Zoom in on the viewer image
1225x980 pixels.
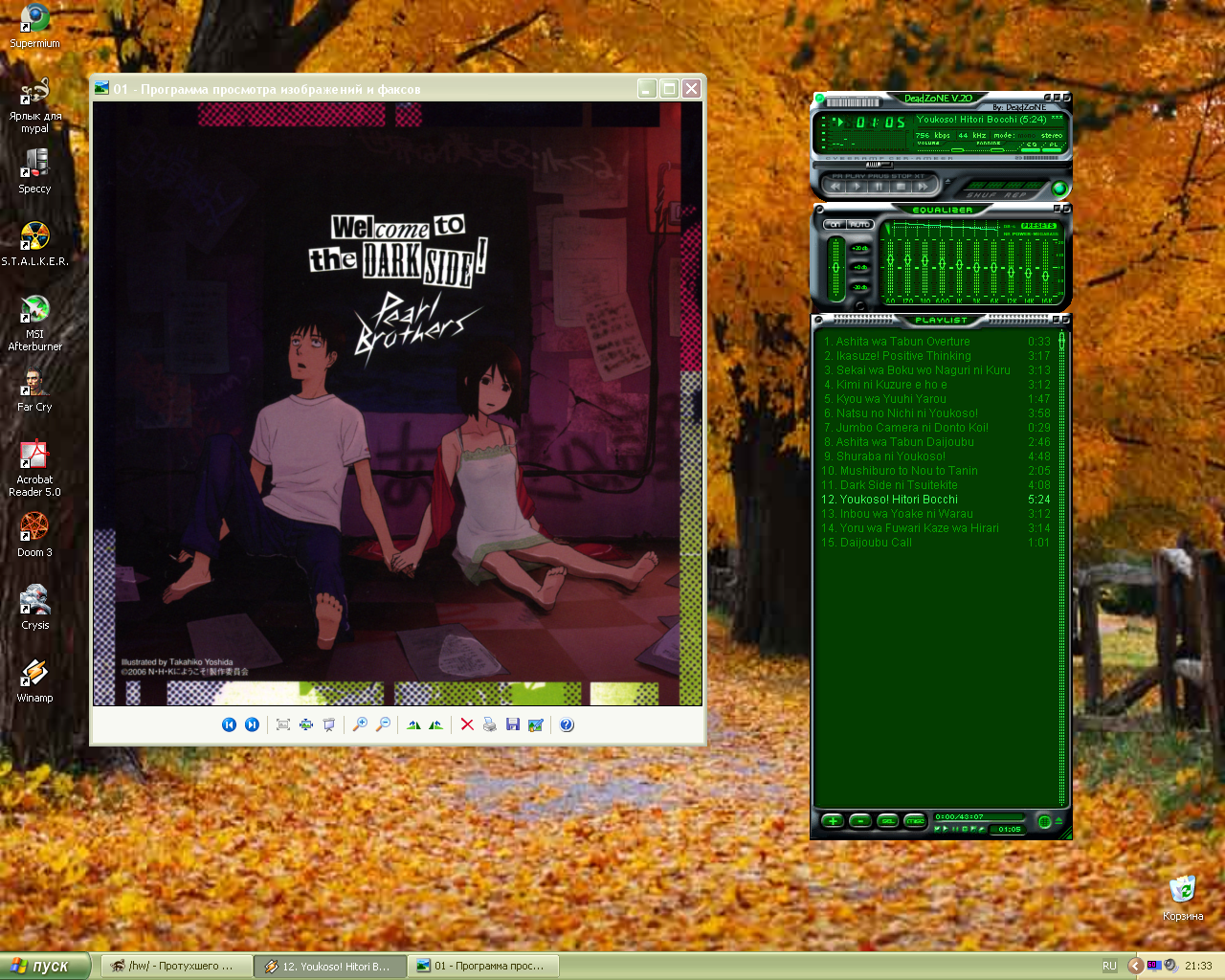click(x=360, y=724)
